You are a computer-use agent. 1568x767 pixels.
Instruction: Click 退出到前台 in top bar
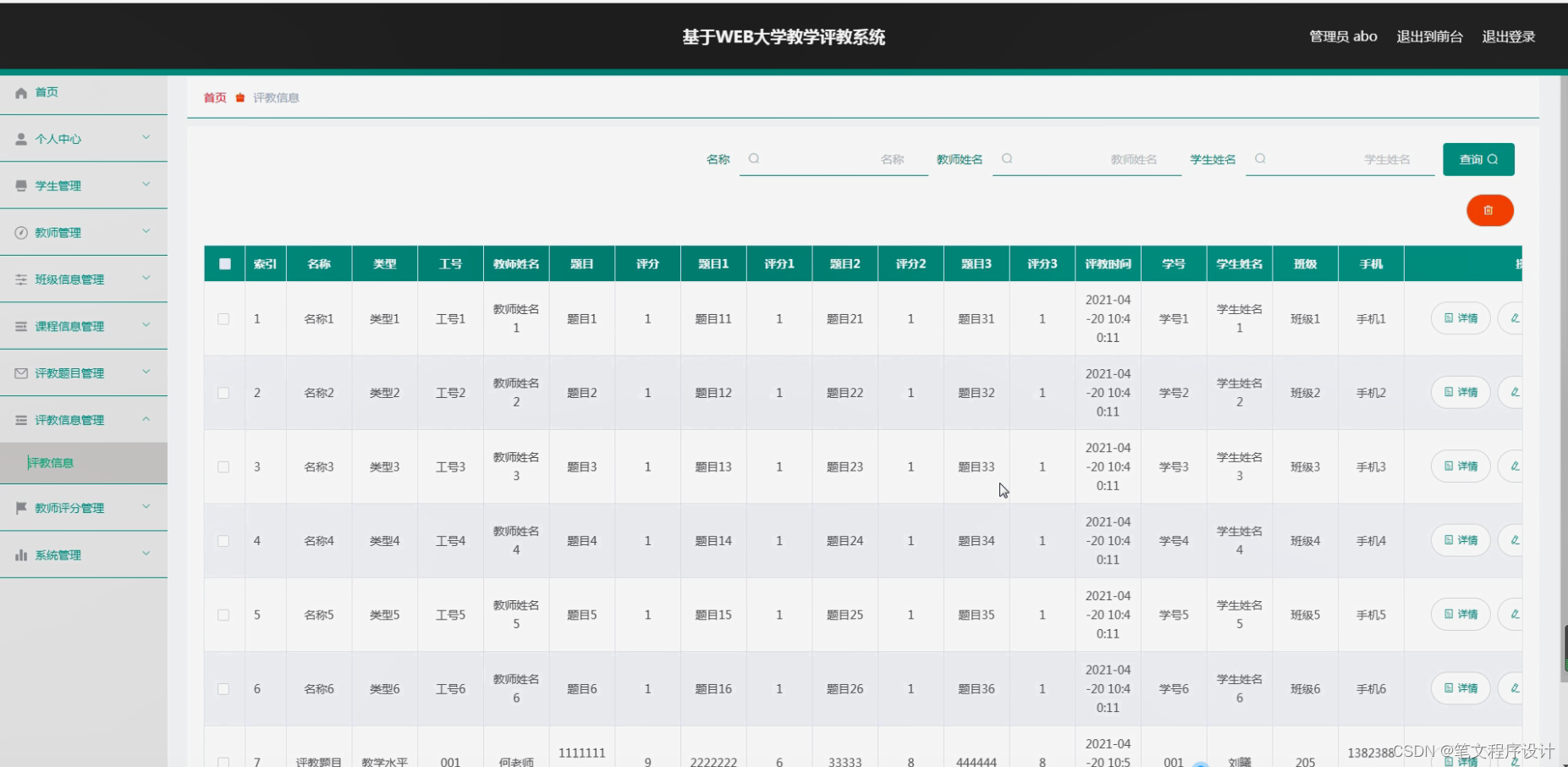pyautogui.click(x=1429, y=36)
